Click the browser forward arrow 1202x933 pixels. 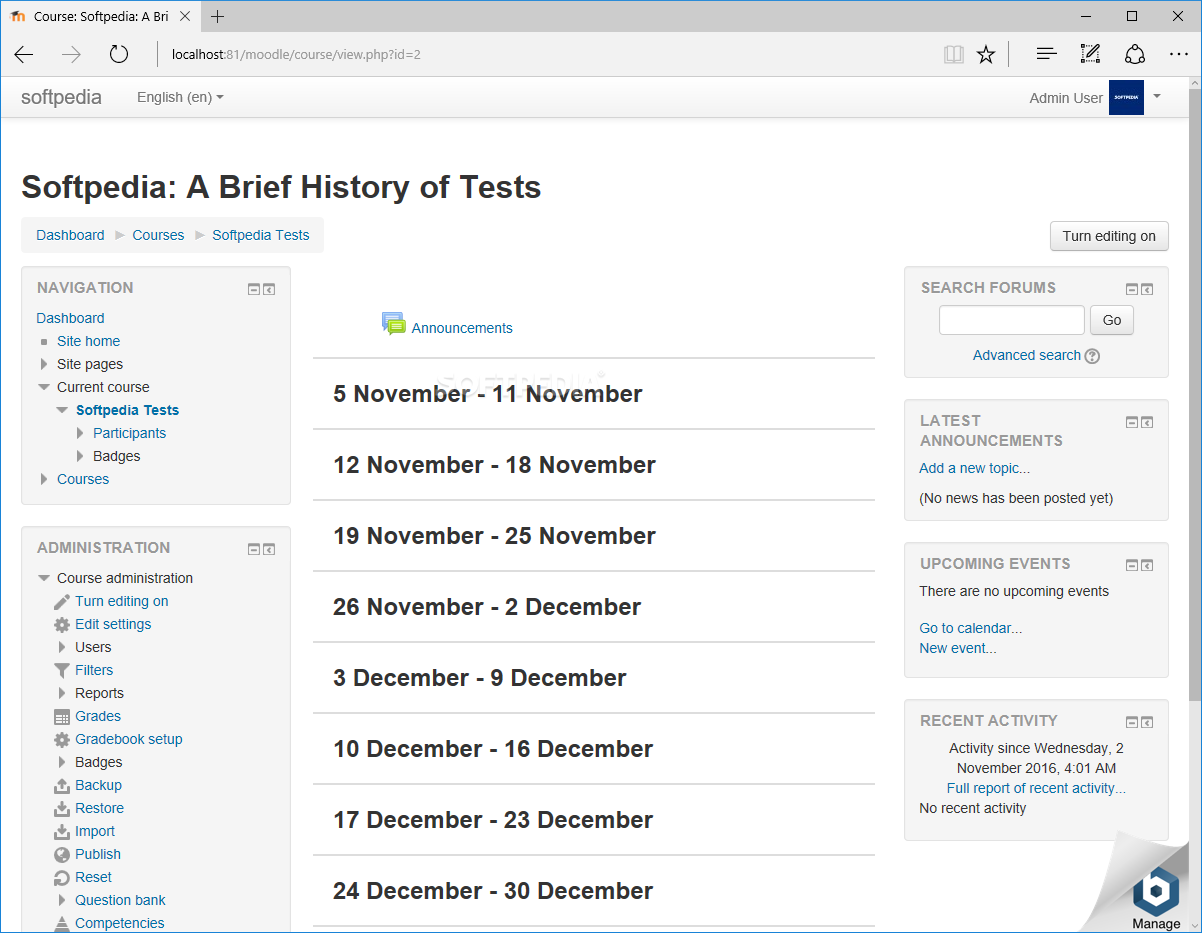tap(71, 54)
